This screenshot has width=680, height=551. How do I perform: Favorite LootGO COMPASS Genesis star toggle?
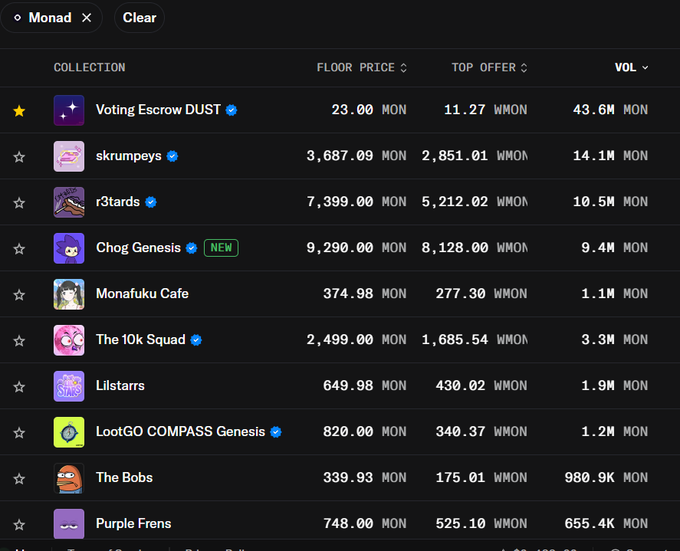pos(19,433)
